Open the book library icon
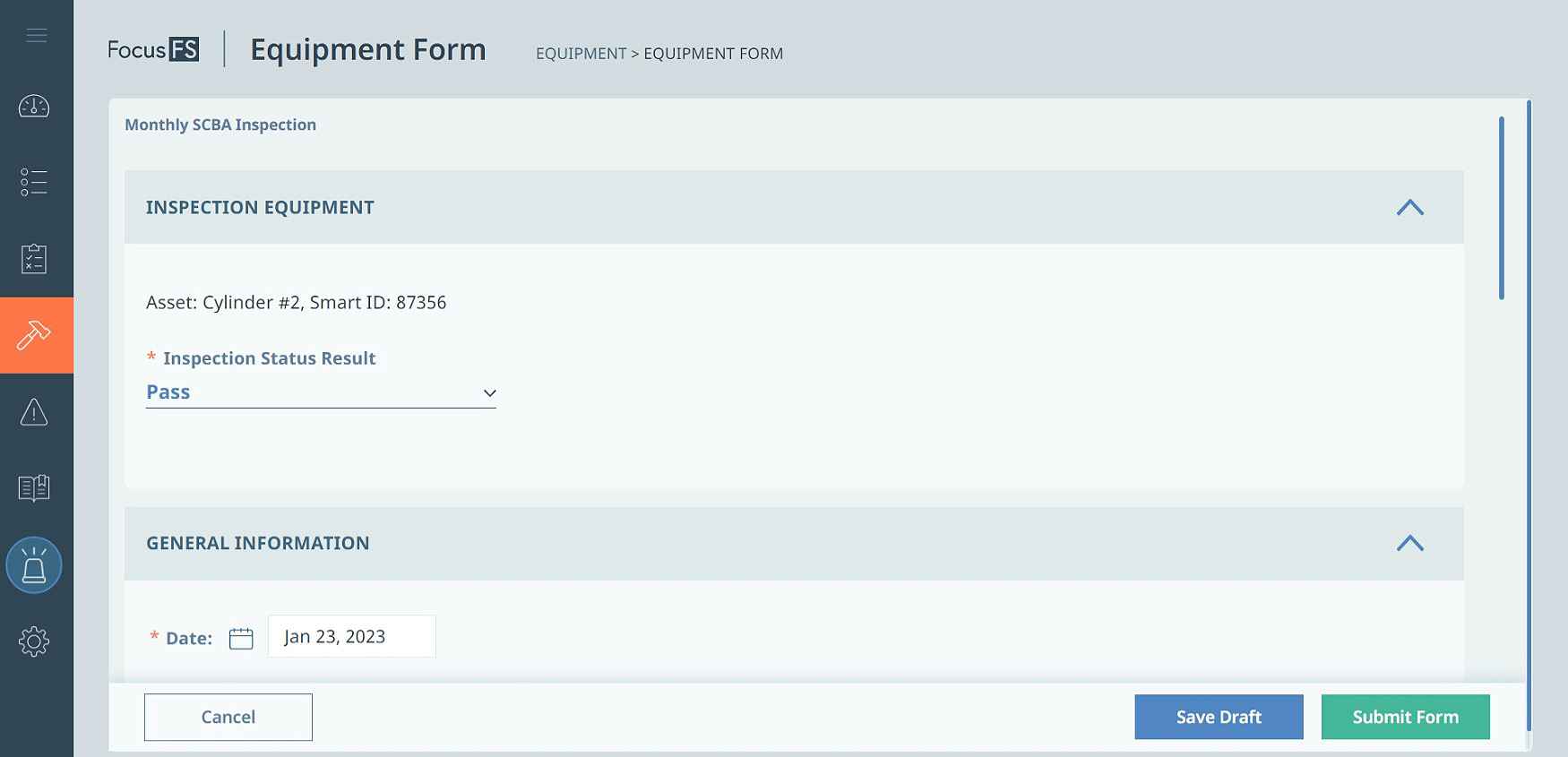1568x757 pixels. pos(34,488)
